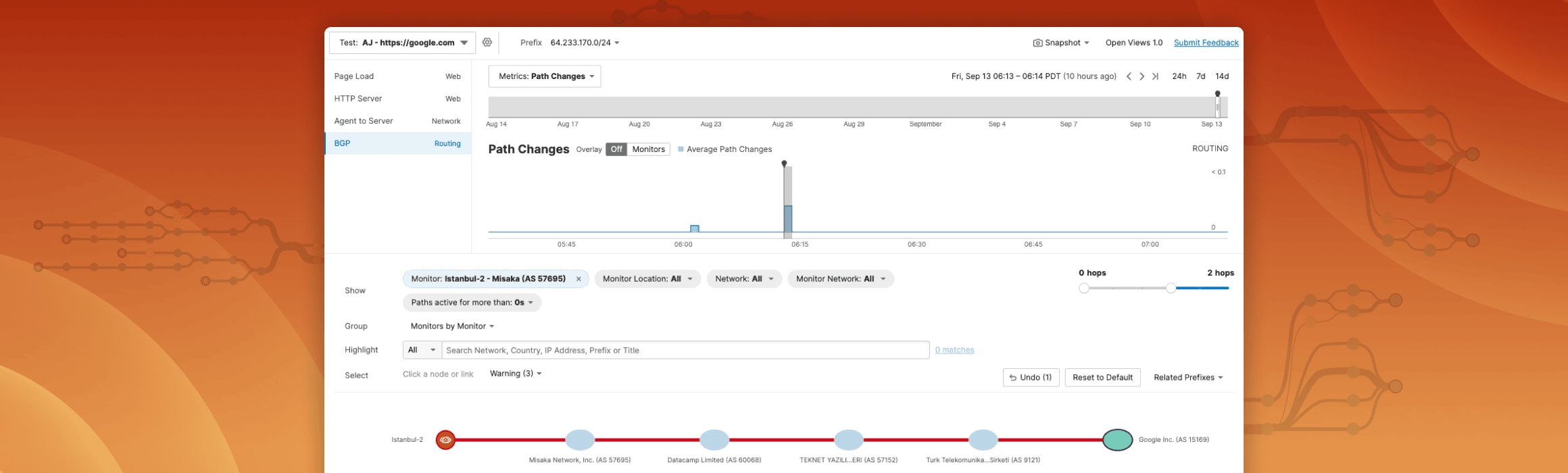1568x473 pixels.
Task: Jump to latest time interval icon
Action: pyautogui.click(x=1156, y=76)
